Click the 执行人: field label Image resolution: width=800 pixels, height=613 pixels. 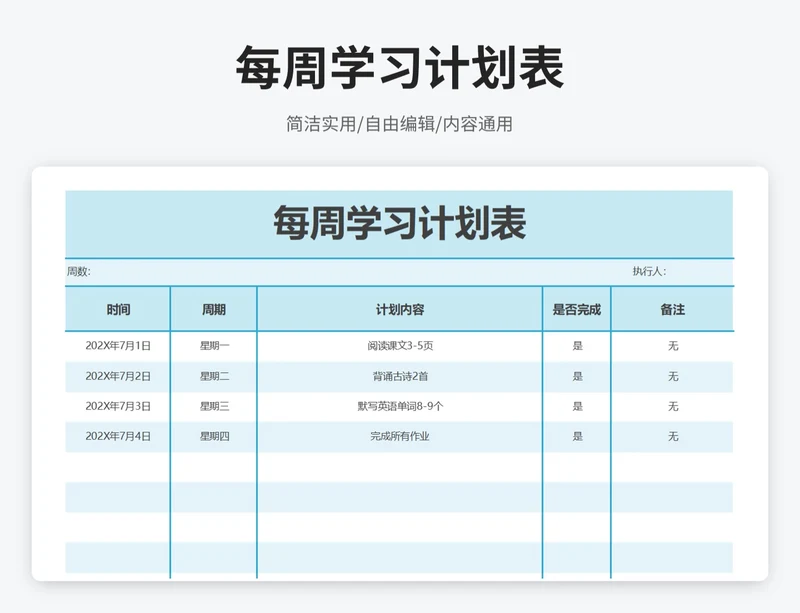click(x=649, y=271)
